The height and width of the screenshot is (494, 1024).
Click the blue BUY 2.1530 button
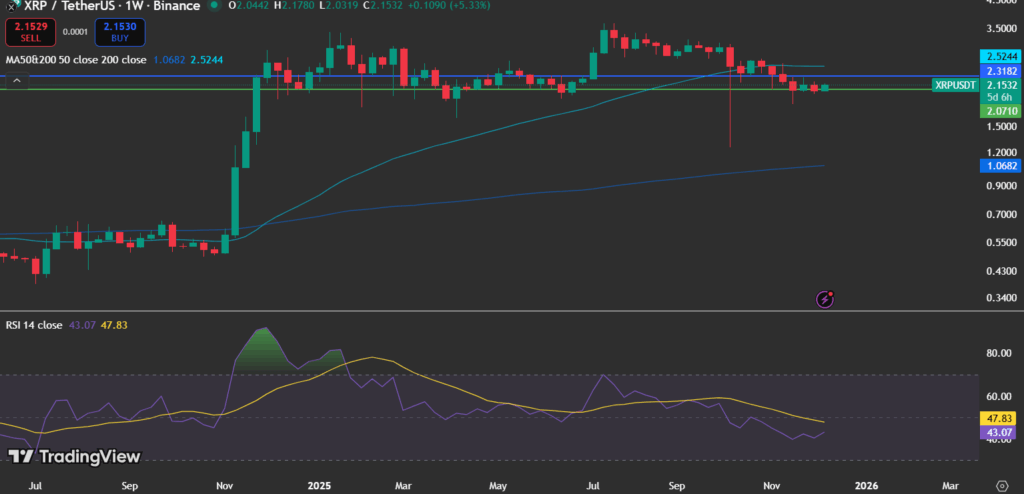click(x=120, y=32)
